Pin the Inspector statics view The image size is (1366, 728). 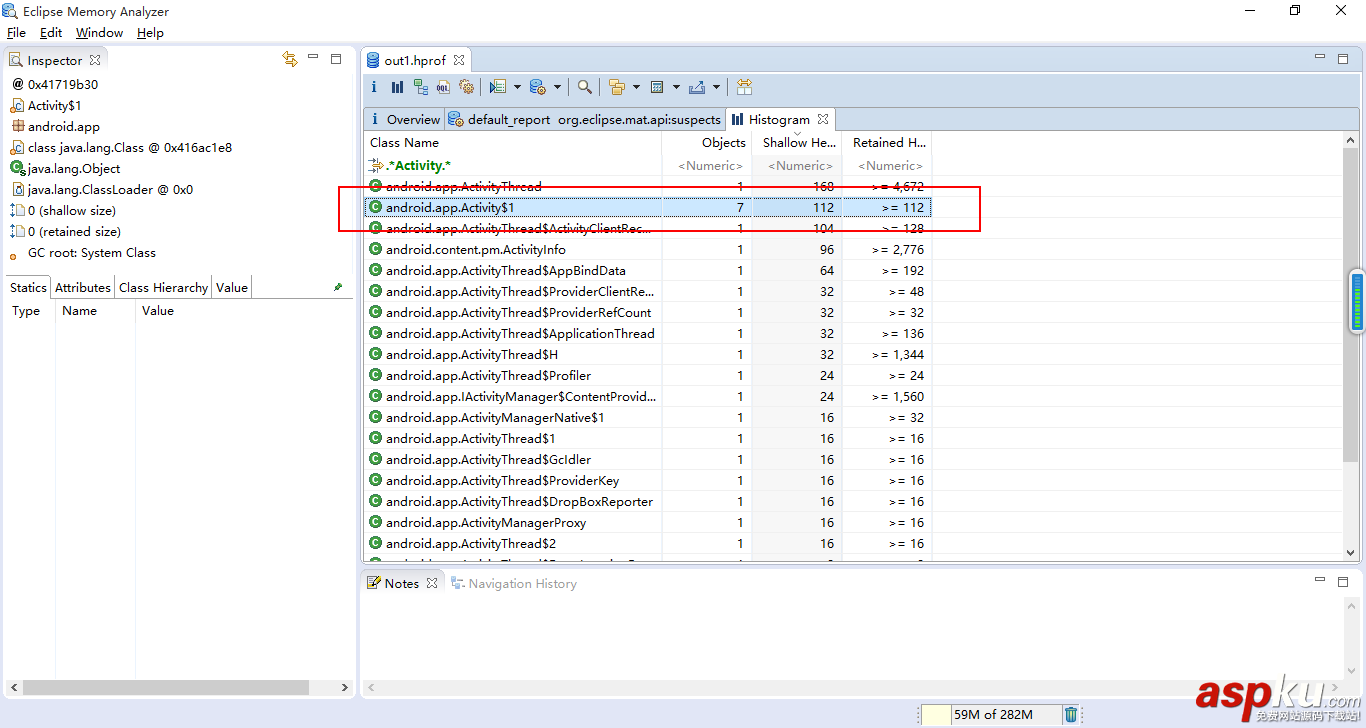(x=338, y=287)
